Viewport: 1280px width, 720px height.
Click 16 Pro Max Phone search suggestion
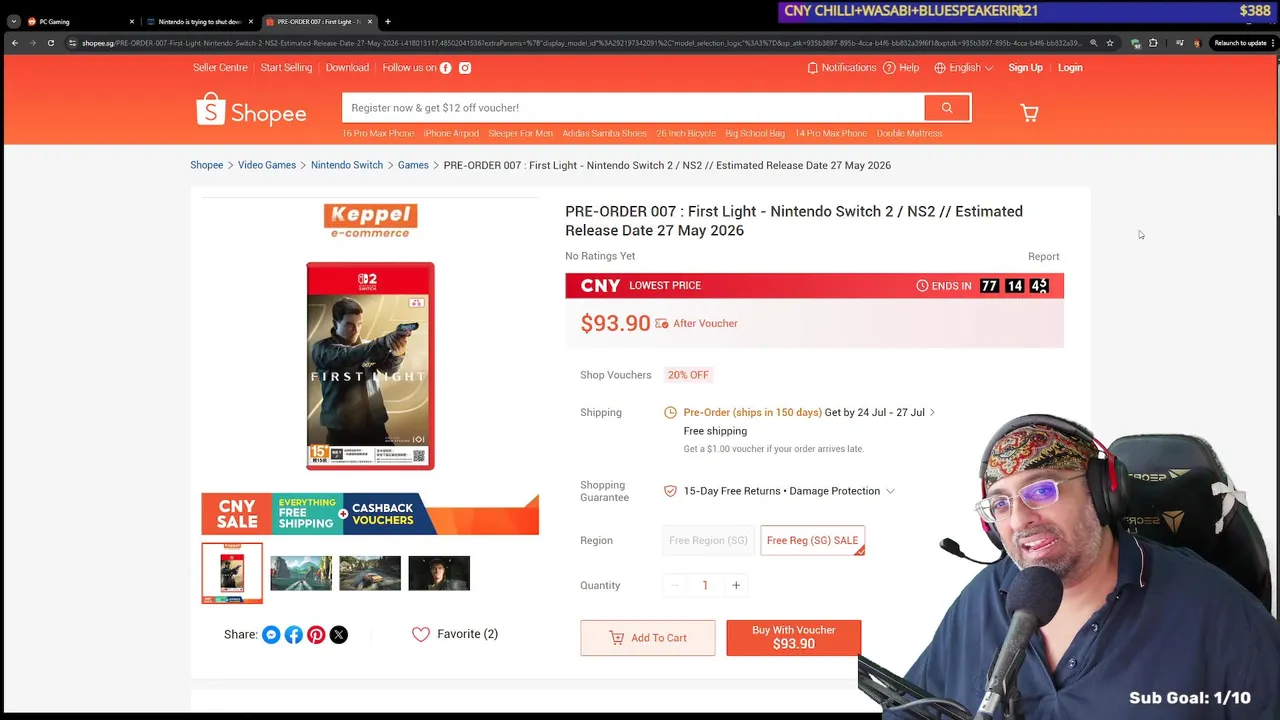click(x=378, y=134)
